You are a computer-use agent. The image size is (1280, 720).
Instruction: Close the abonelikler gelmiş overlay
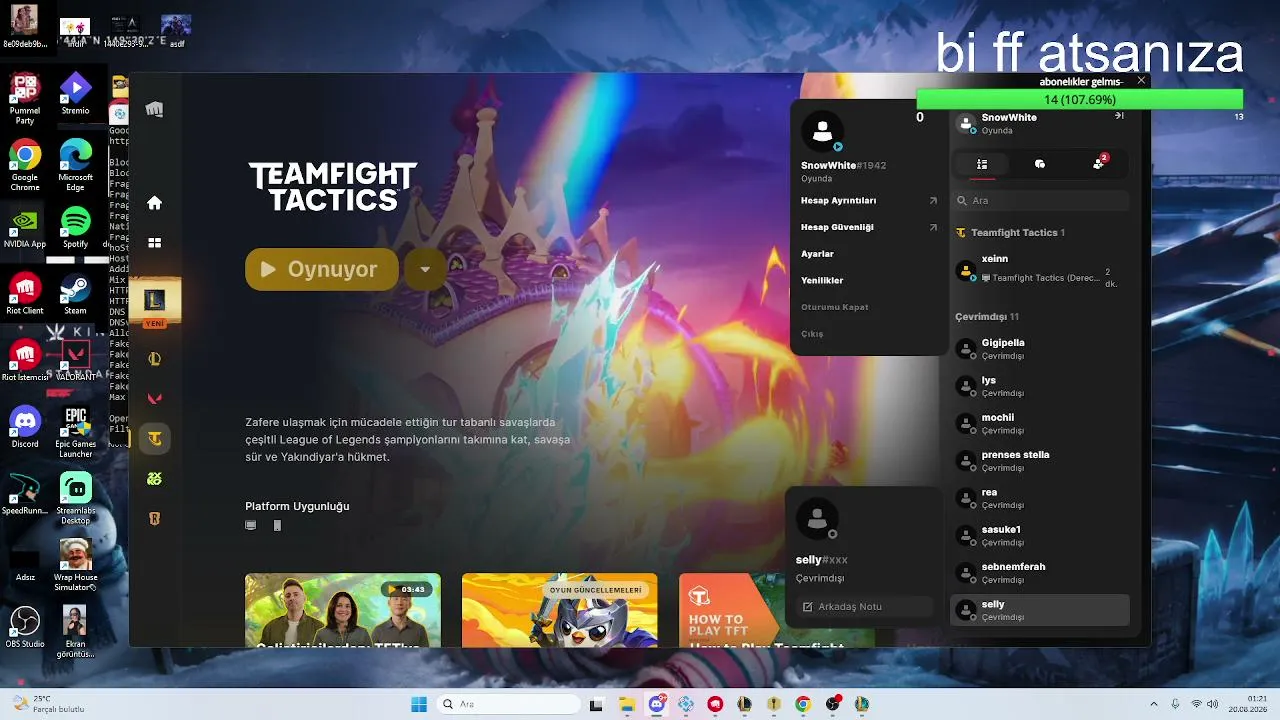pyautogui.click(x=1141, y=80)
